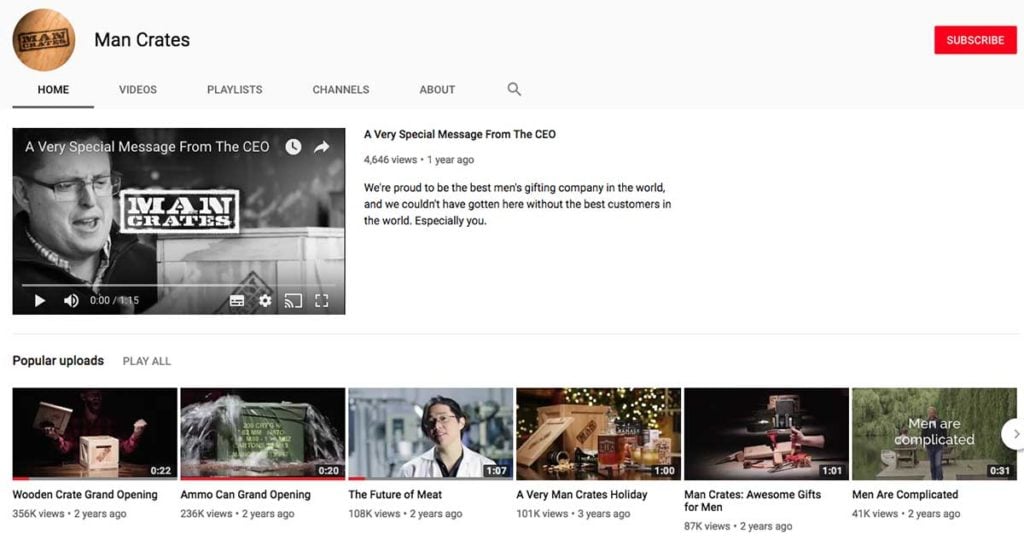Click the video progress bar
This screenshot has width=1024, height=540.
pos(178,285)
